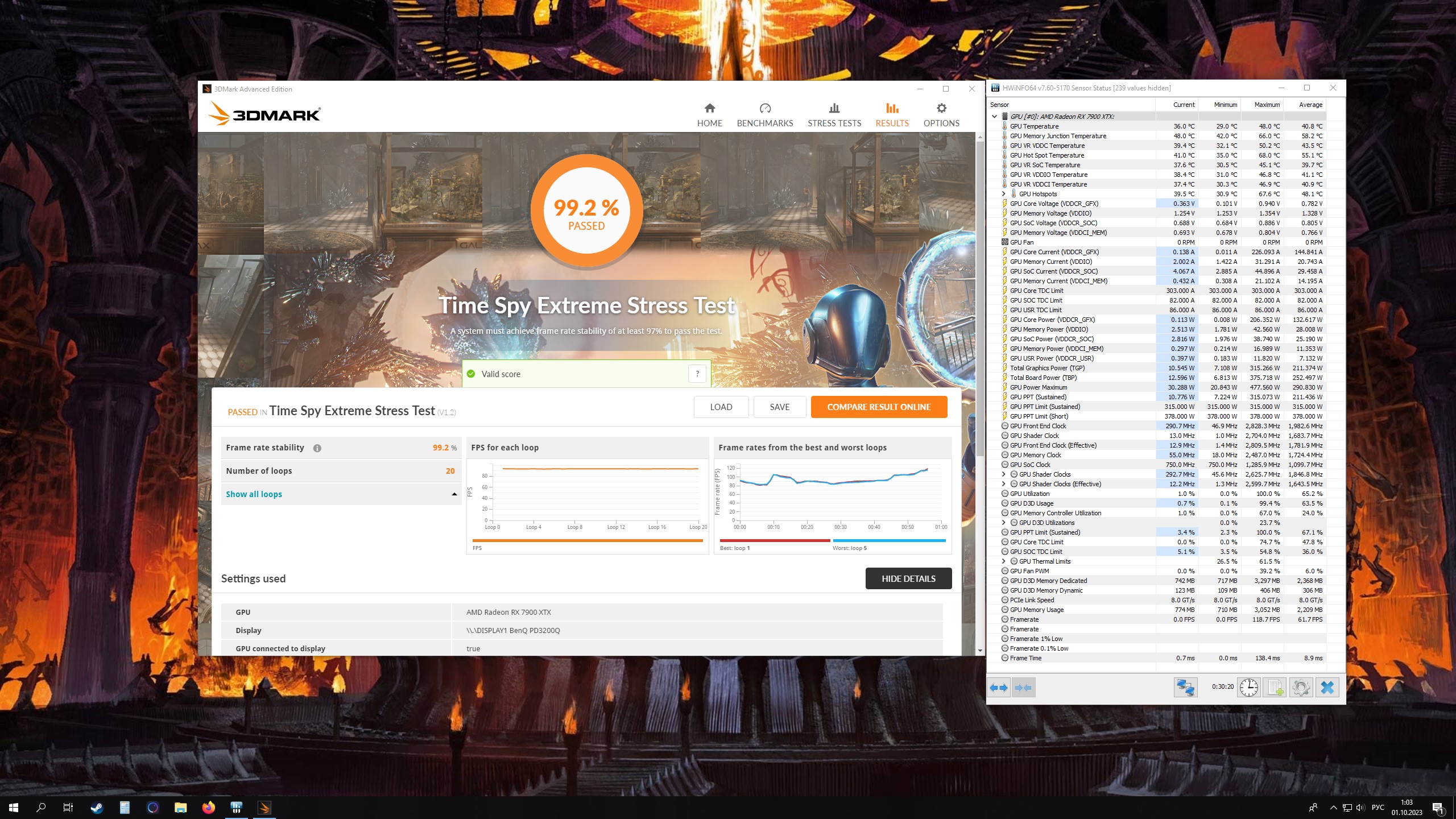Reset sensor timer with clock icon
1456x819 pixels.
click(1249, 688)
